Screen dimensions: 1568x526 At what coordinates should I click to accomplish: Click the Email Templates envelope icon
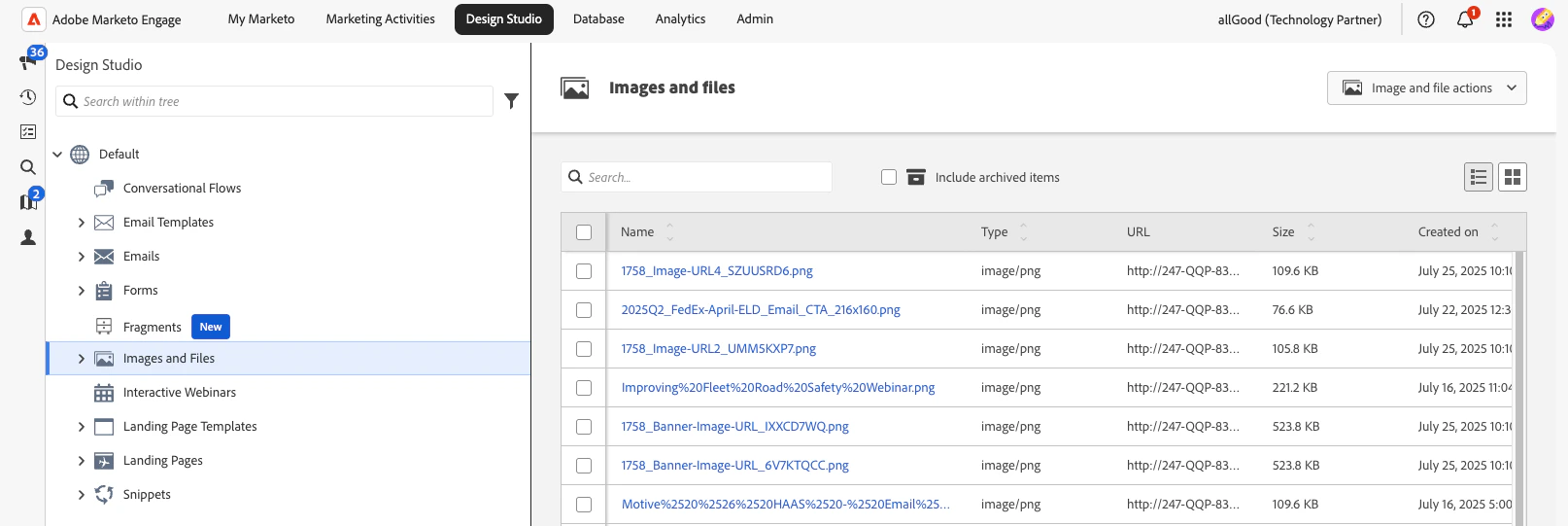pos(104,223)
